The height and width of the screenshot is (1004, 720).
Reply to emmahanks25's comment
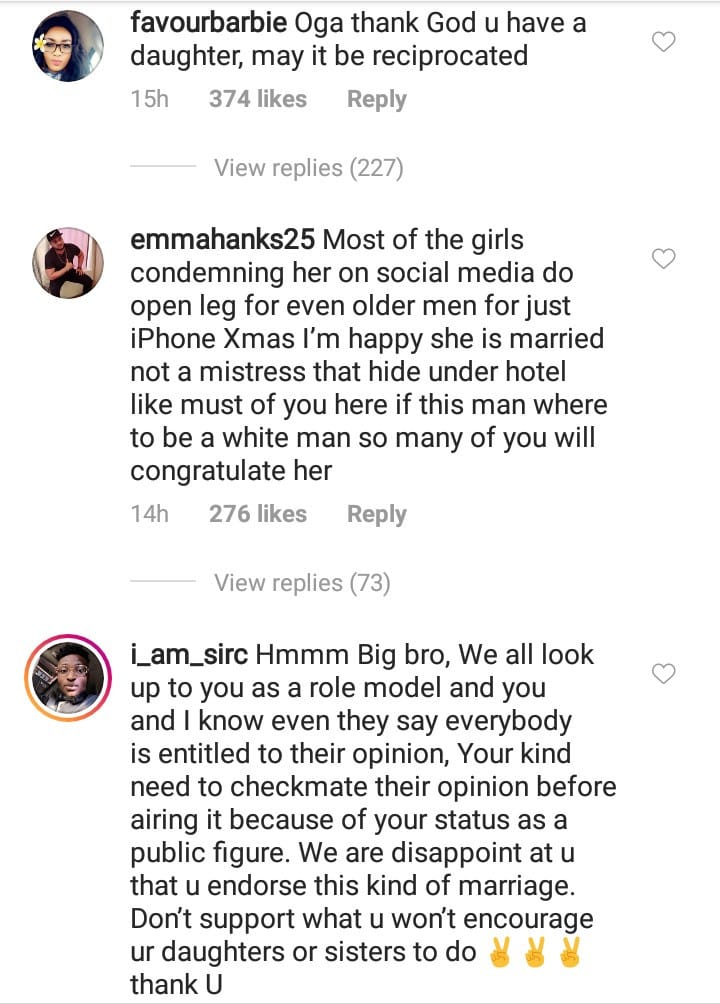(376, 514)
